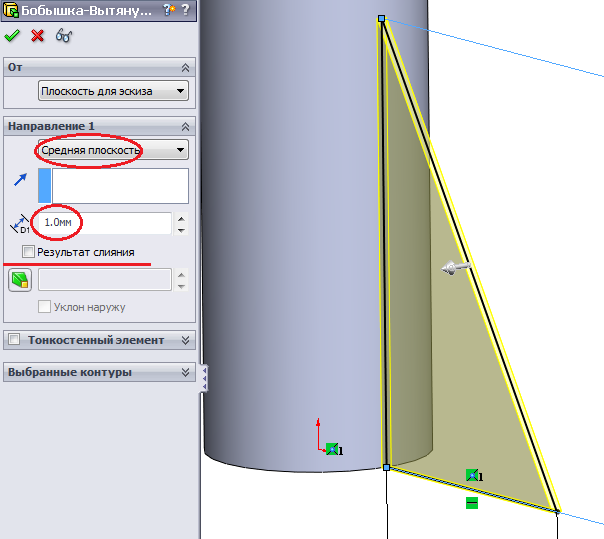Click the Boss-Extrude feature icon
The width and height of the screenshot is (604, 539).
(10, 10)
